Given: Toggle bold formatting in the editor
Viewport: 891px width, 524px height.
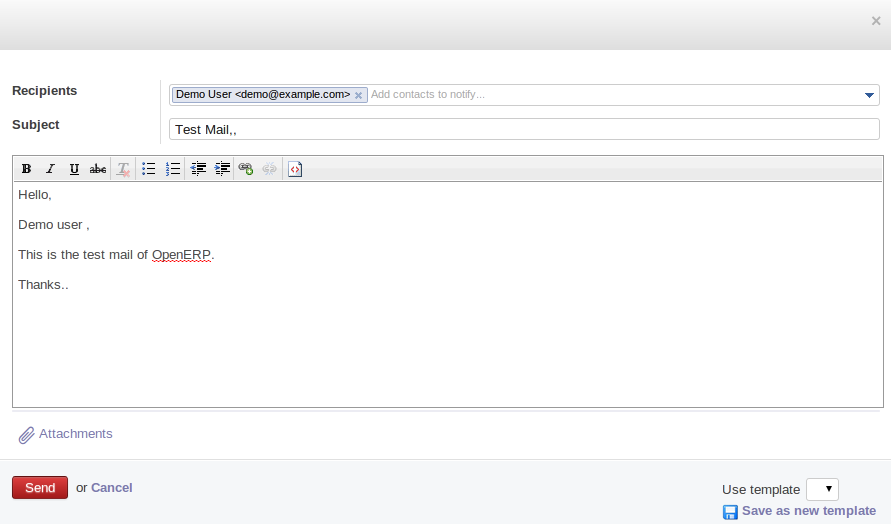Looking at the screenshot, I should [x=27, y=169].
